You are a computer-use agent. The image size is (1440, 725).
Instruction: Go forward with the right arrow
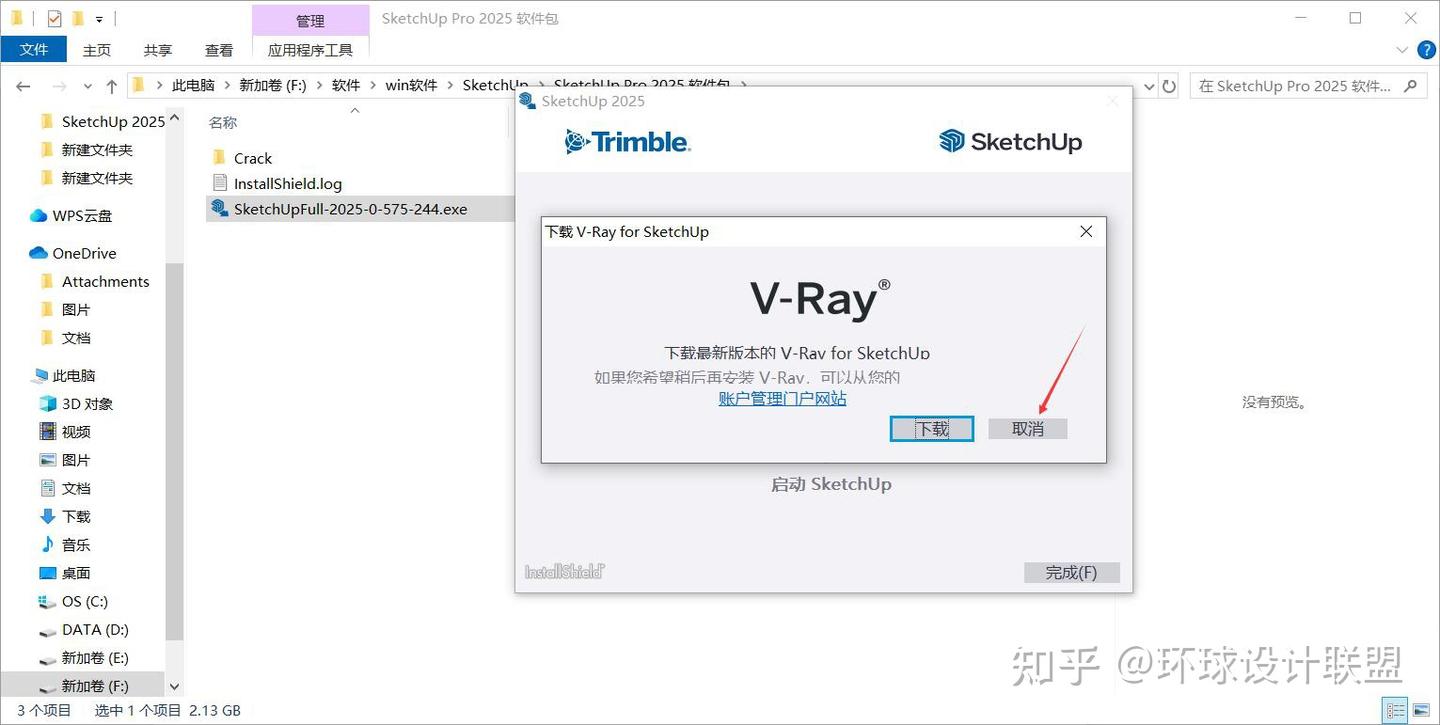click(x=59, y=86)
